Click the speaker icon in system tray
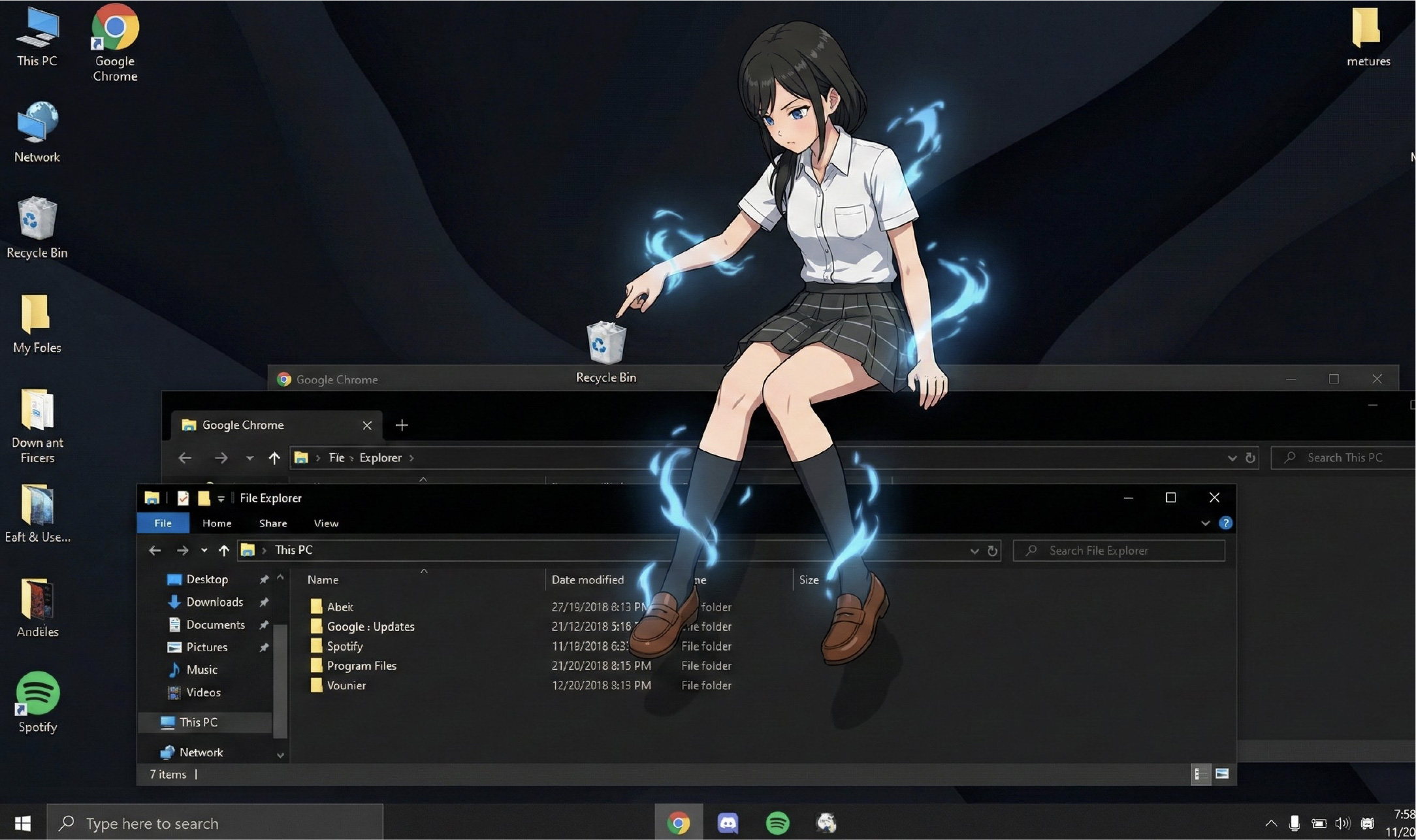Screen dimensions: 1416x840 [1344, 823]
